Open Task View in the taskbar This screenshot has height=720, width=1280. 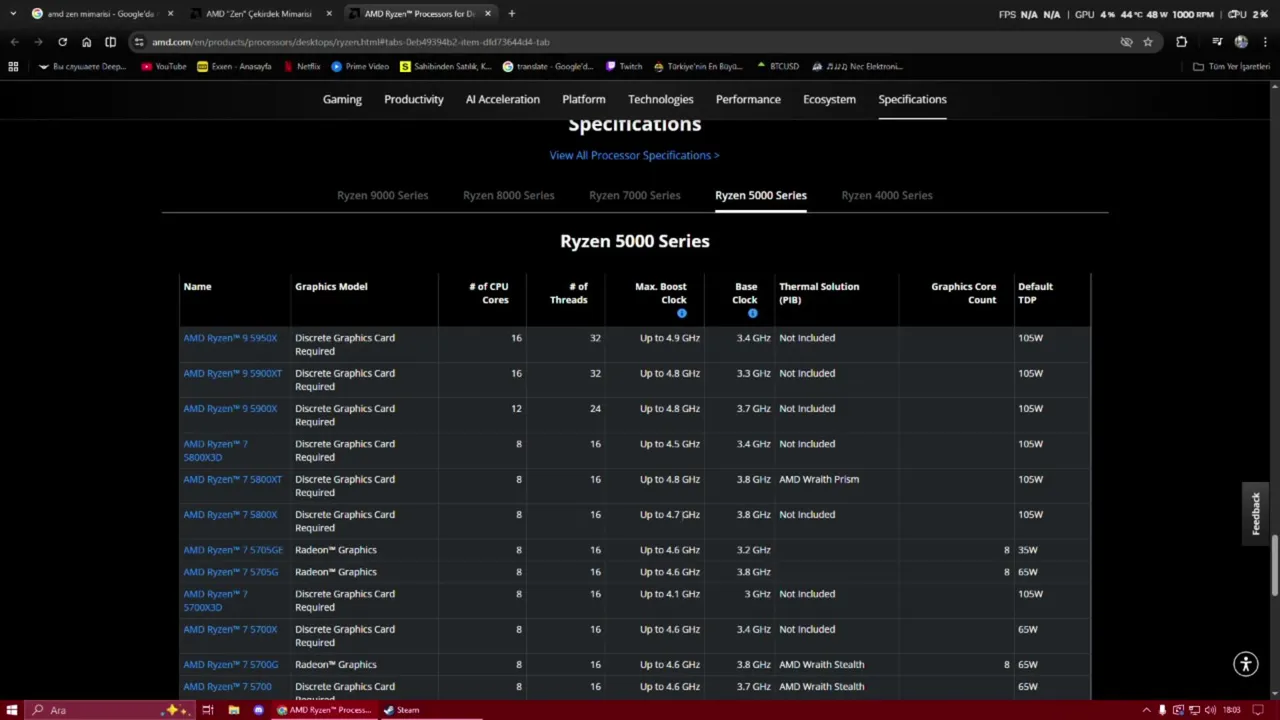(208, 710)
